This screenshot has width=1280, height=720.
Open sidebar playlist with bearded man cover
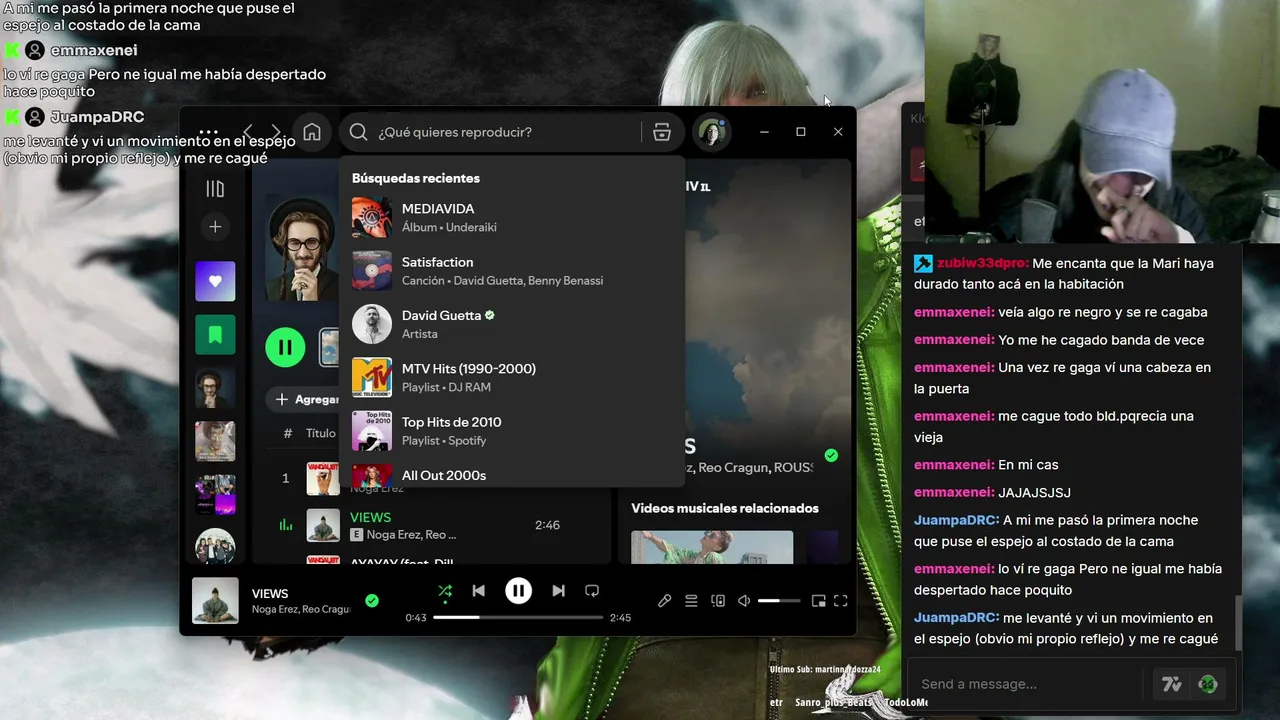(x=215, y=388)
